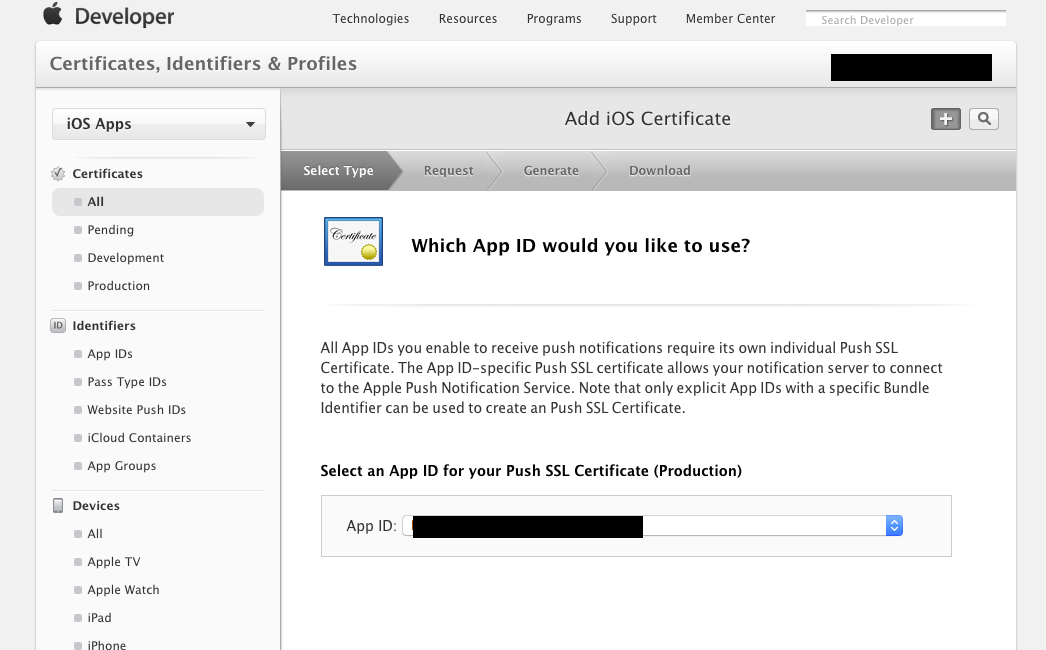The height and width of the screenshot is (650, 1046).
Task: Click the Apple logo icon
Action: pos(52,16)
